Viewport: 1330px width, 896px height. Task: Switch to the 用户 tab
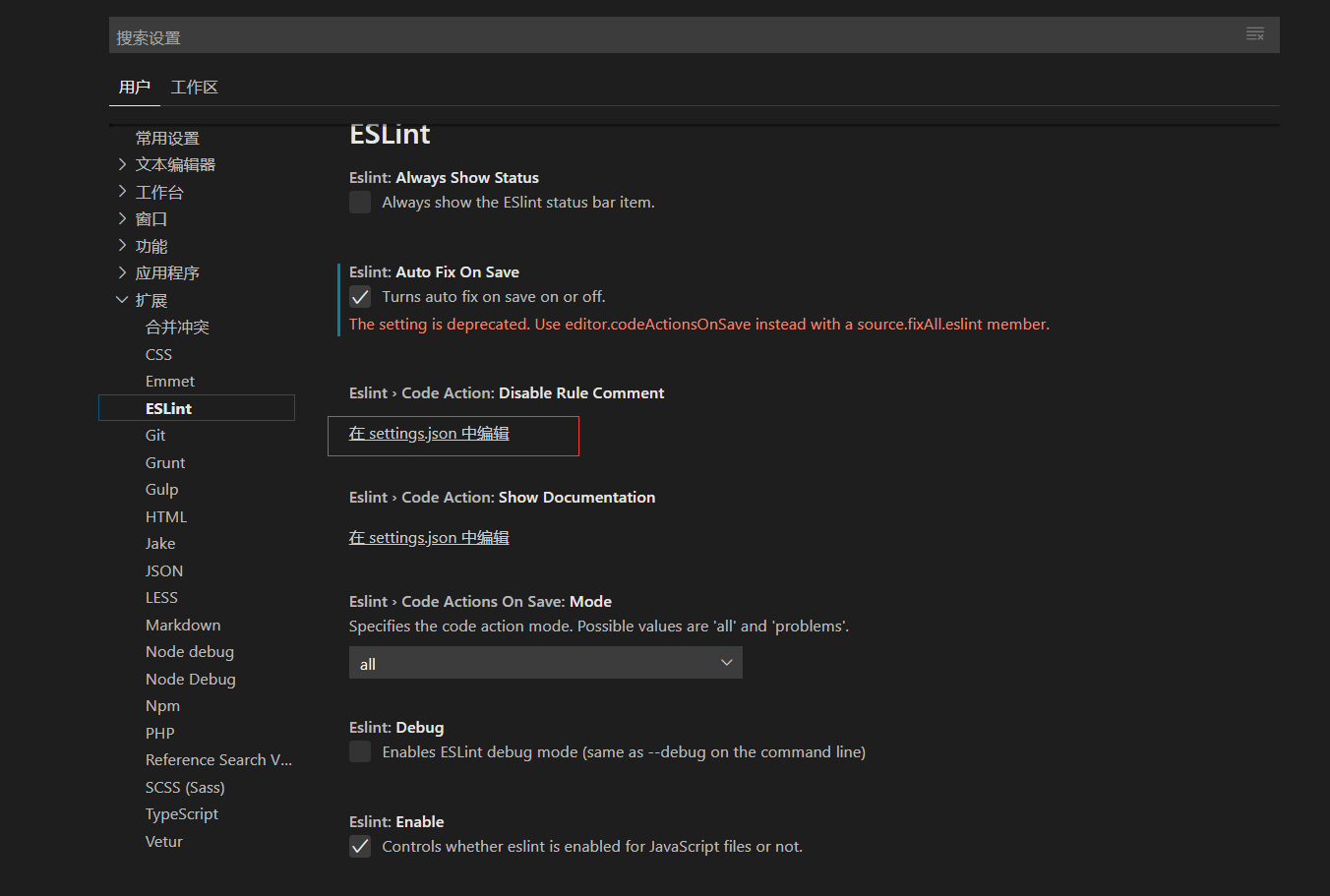click(x=134, y=87)
